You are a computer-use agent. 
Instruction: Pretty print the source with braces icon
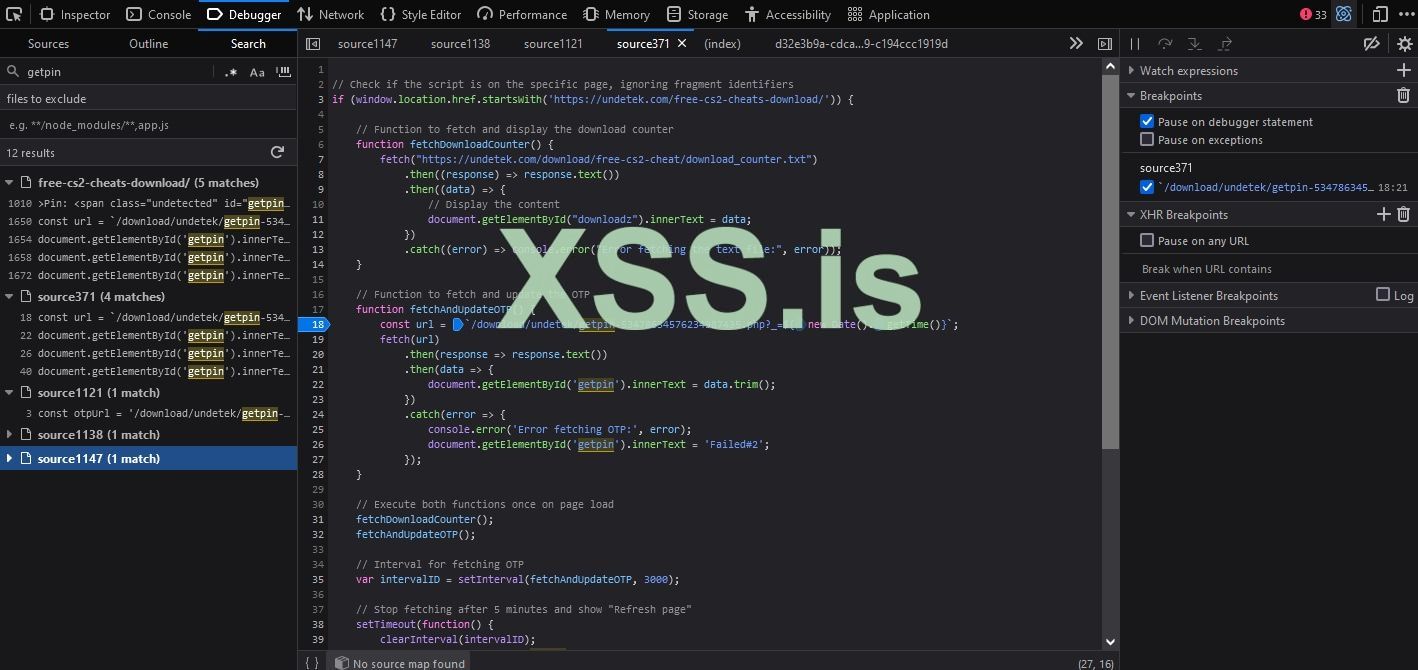[x=312, y=662]
